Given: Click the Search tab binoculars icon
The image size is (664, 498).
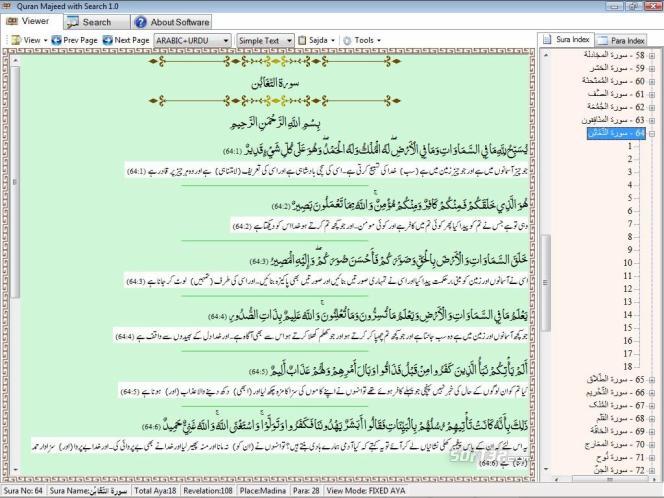Looking at the screenshot, I should click(73, 22).
